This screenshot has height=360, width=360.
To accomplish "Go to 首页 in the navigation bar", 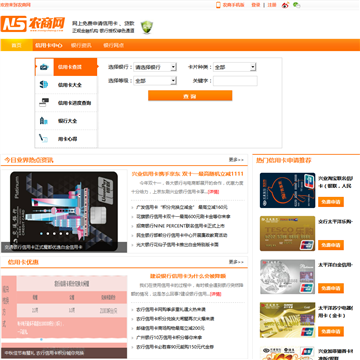I will point(16,45).
